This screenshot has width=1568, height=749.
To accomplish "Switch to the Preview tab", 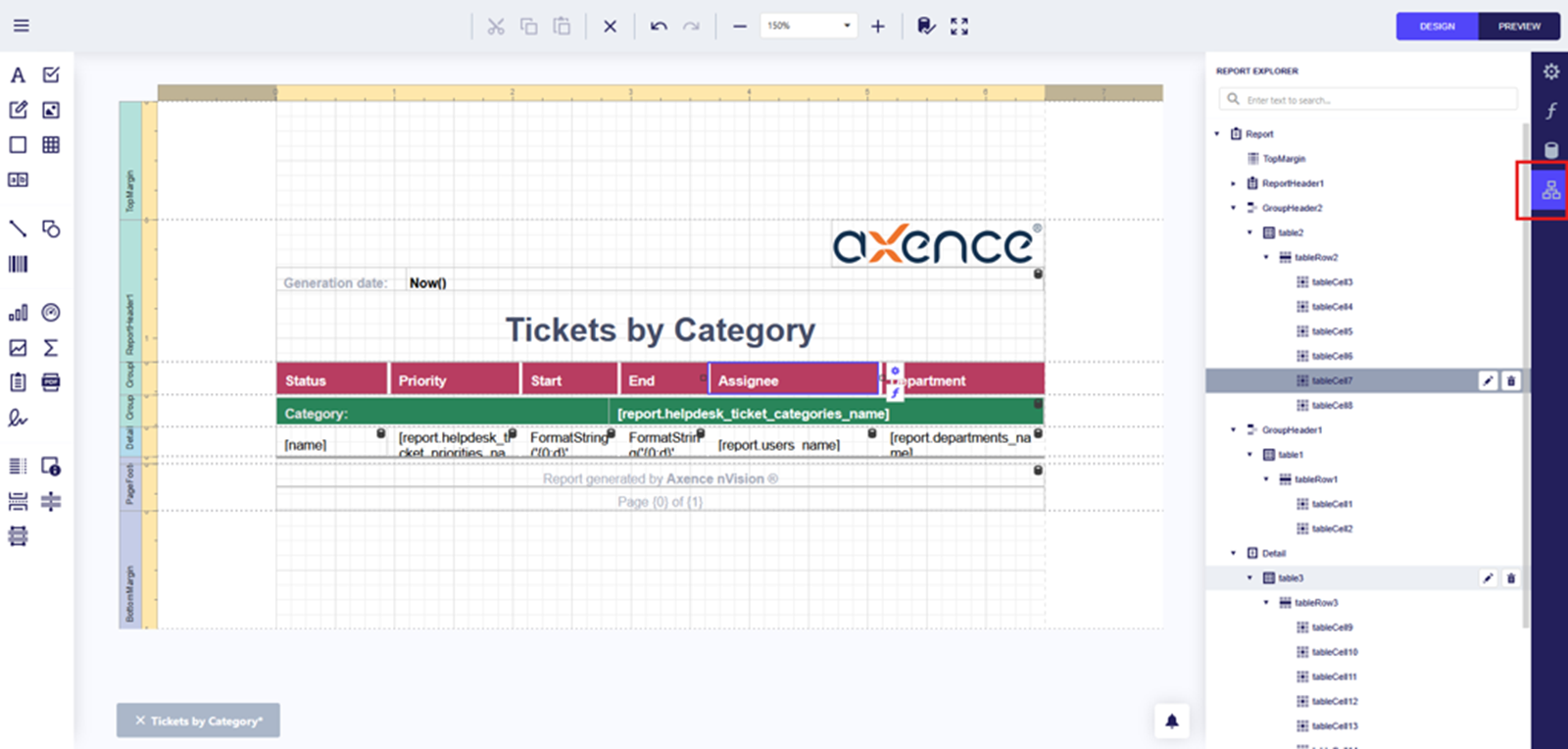I will [1518, 26].
